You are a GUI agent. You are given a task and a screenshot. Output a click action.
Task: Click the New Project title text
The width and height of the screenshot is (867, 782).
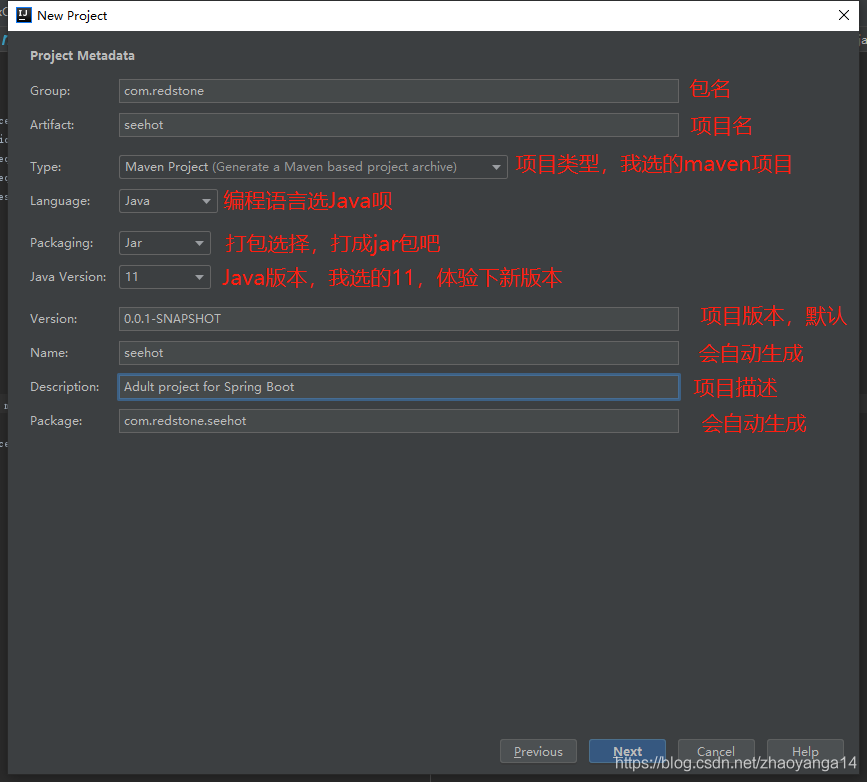(x=72, y=16)
